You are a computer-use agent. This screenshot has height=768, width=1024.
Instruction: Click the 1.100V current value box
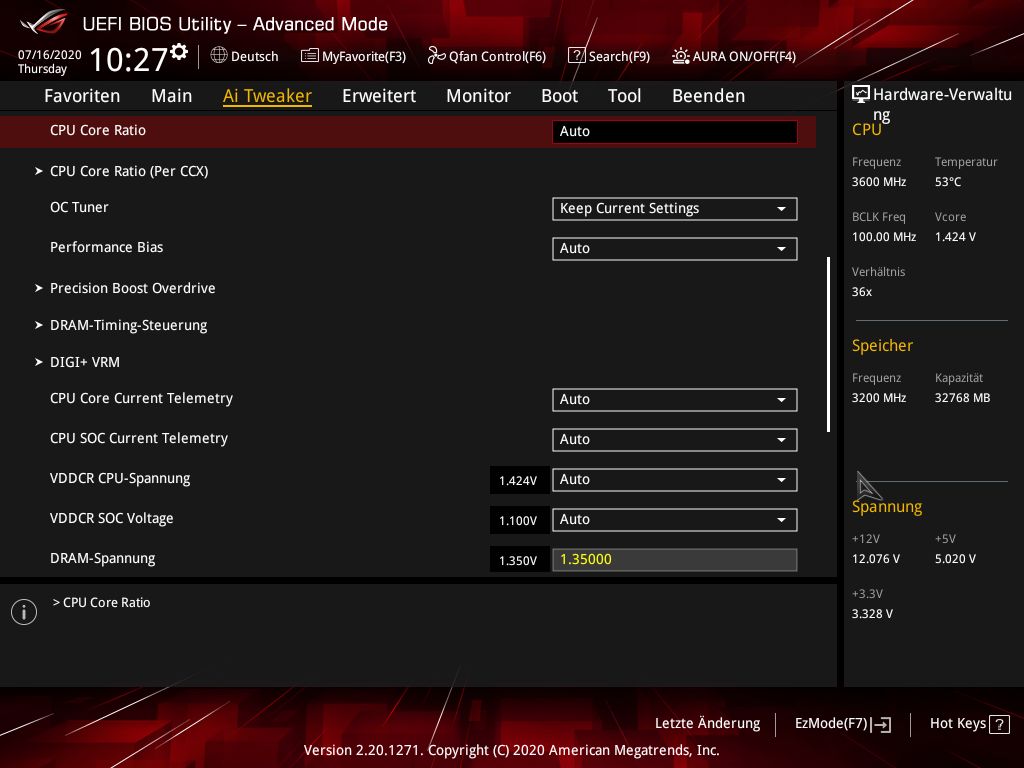pos(519,520)
